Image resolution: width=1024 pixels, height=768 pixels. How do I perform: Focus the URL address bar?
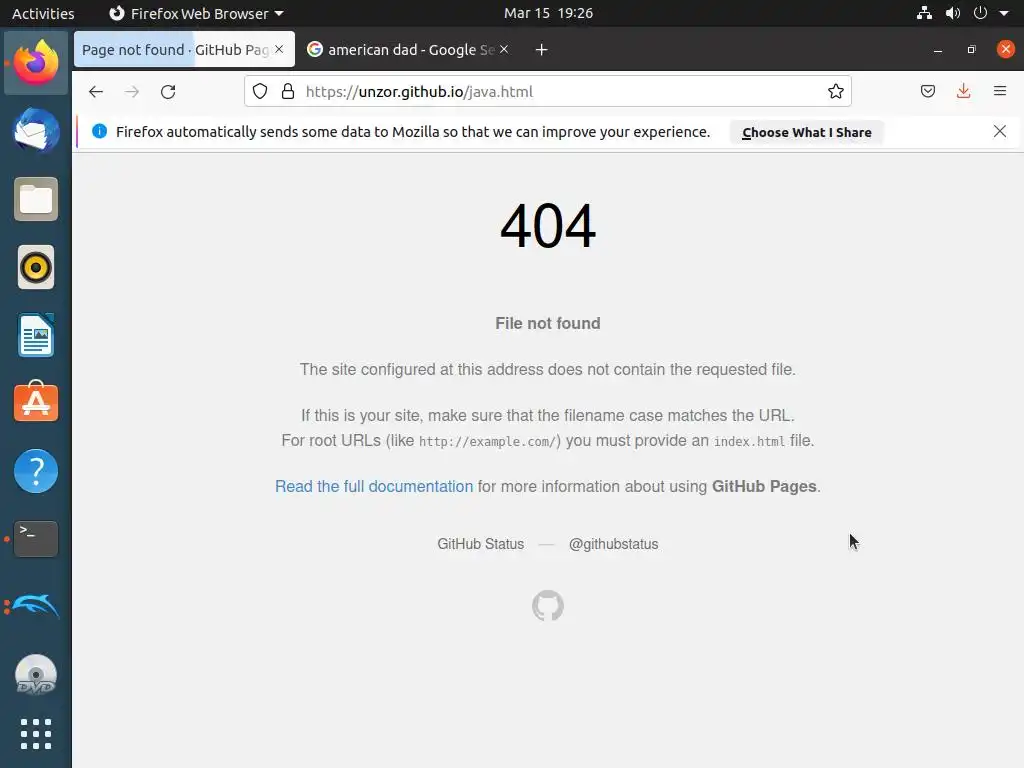click(549, 91)
